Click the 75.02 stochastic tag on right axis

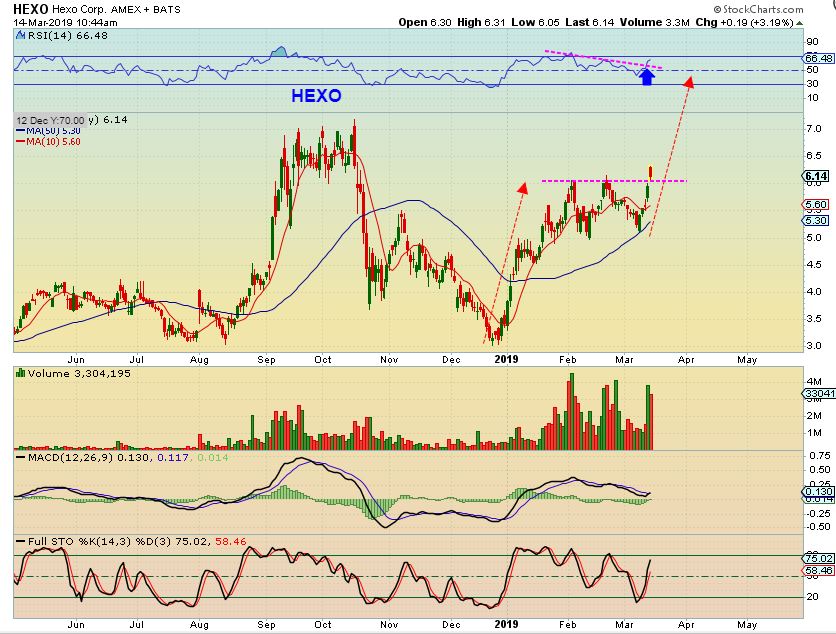818,558
